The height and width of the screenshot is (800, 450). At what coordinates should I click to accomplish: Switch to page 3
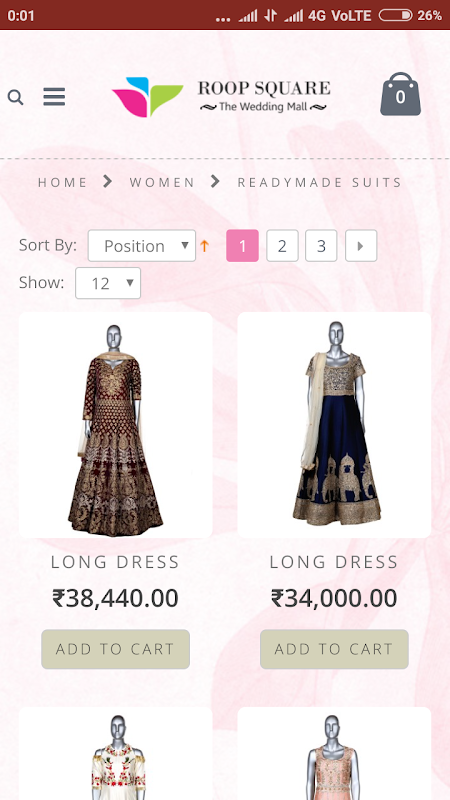(321, 245)
